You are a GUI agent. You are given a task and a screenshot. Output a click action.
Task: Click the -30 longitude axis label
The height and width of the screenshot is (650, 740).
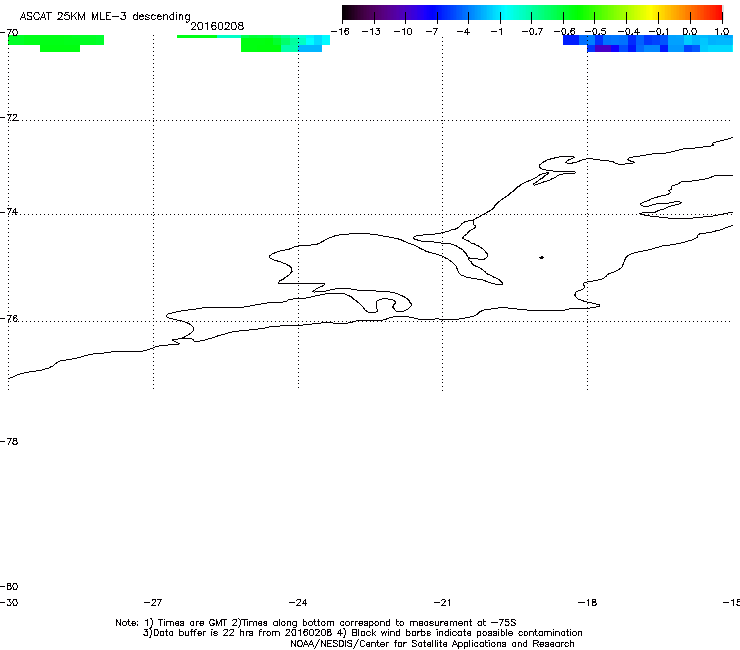pyautogui.click(x=9, y=602)
